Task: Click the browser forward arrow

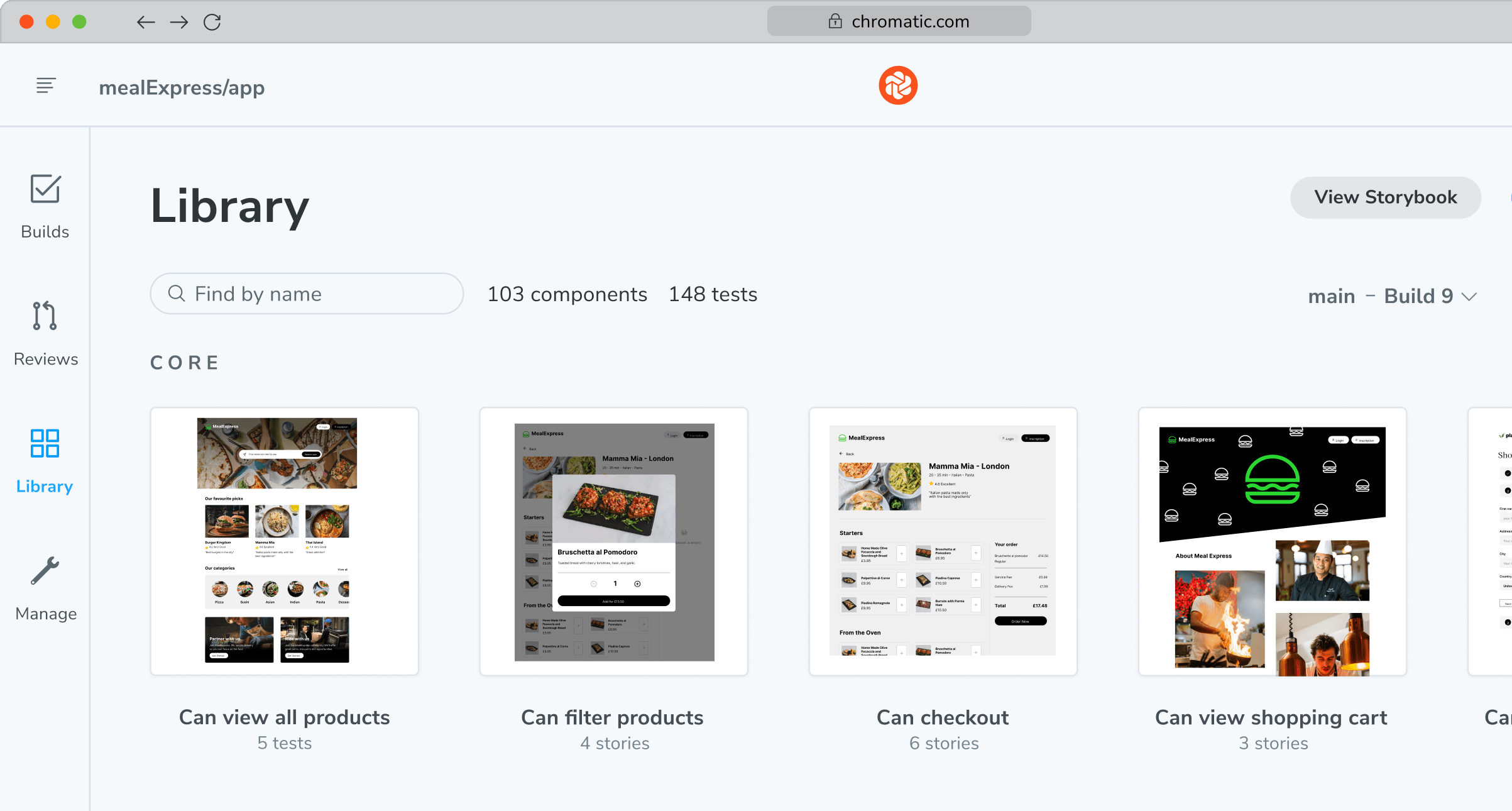Action: tap(179, 23)
